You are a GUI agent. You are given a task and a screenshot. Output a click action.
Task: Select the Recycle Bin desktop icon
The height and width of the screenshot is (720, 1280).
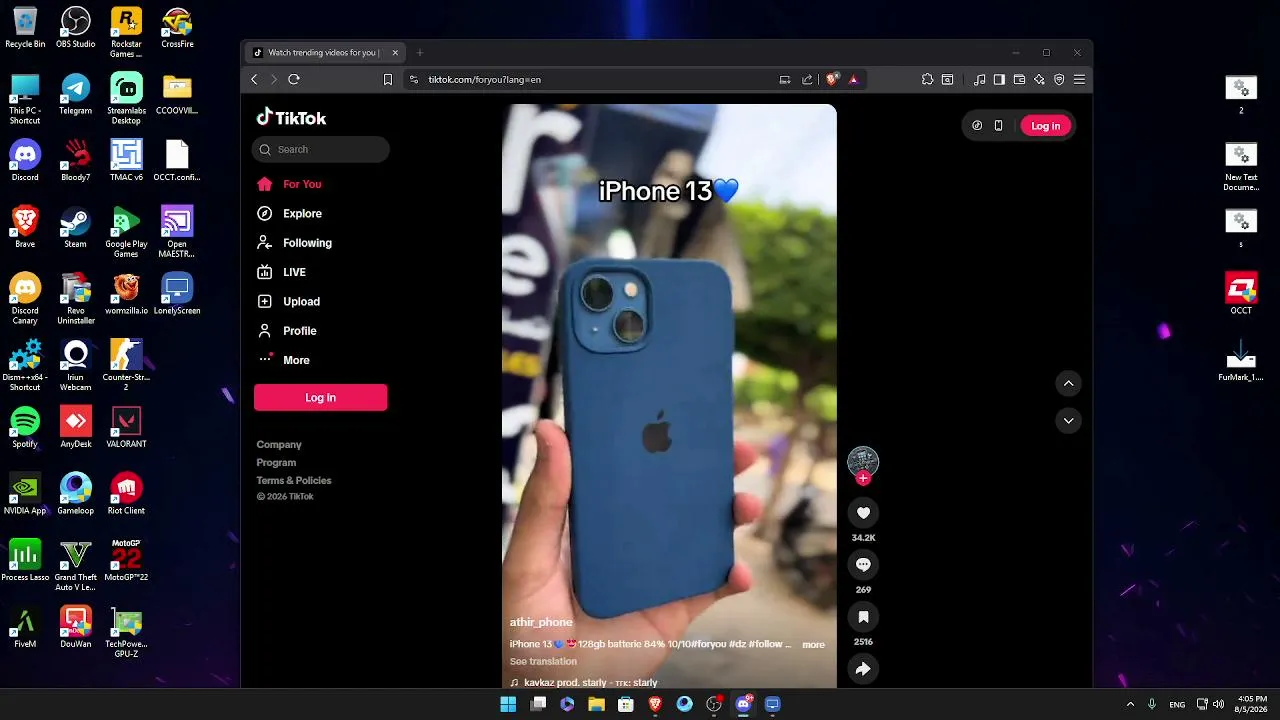[25, 28]
